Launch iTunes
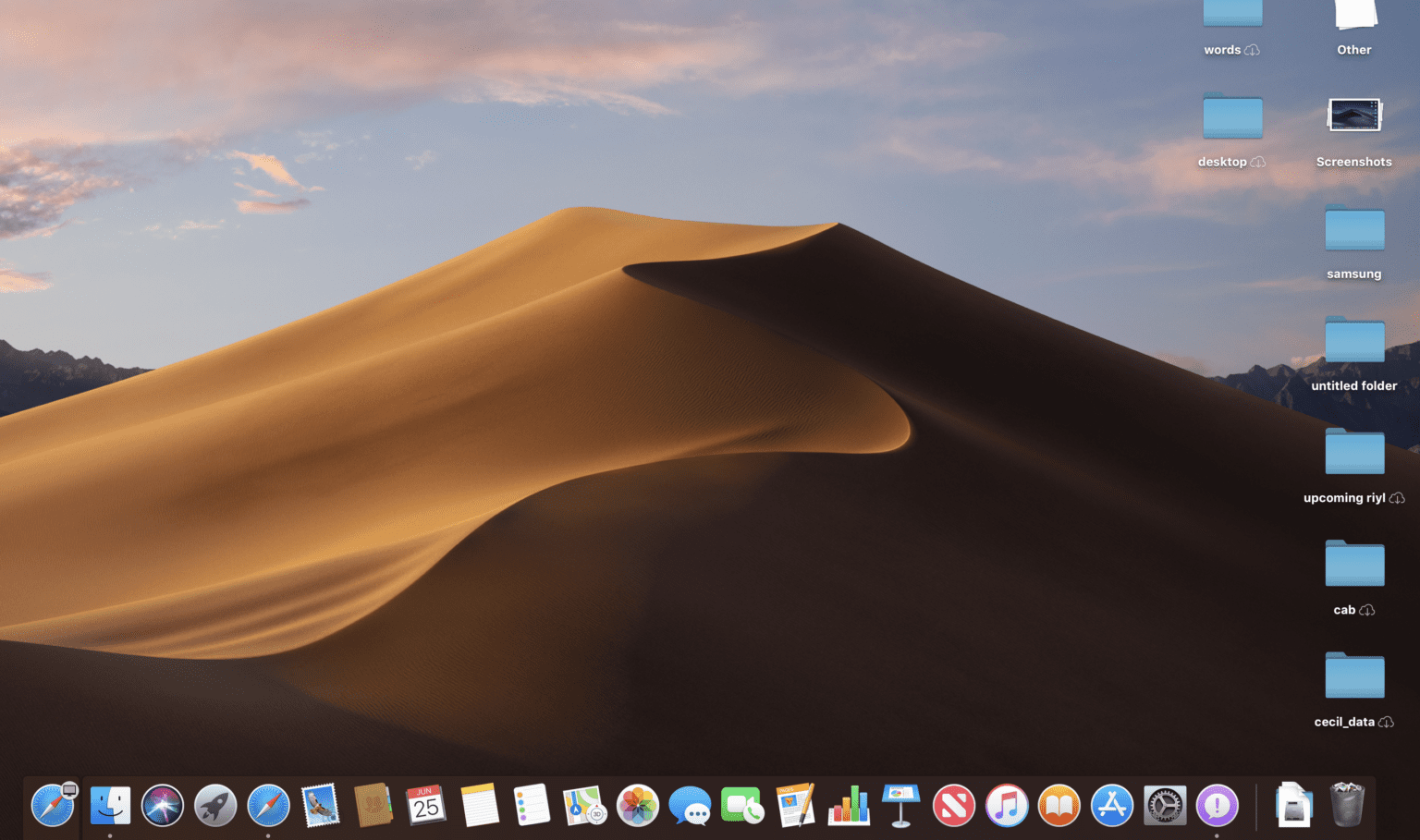 pyautogui.click(x=1007, y=805)
